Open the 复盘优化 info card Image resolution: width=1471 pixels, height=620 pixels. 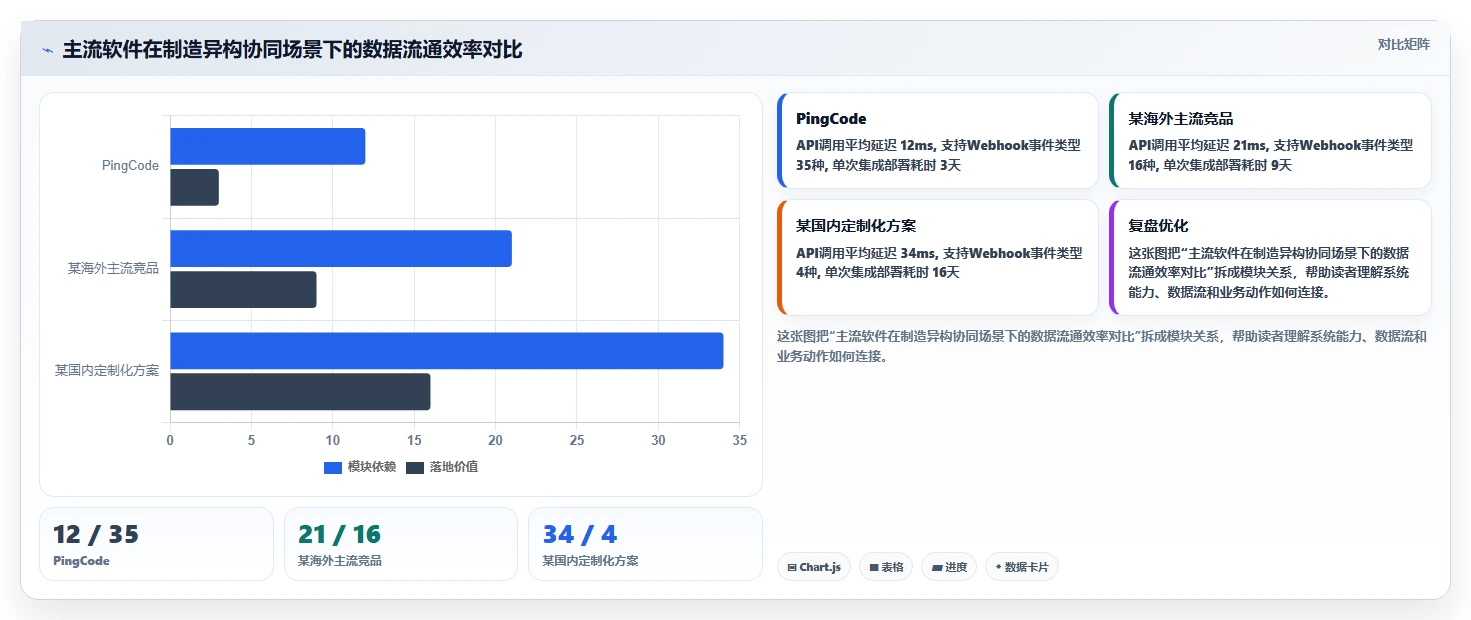point(1270,258)
